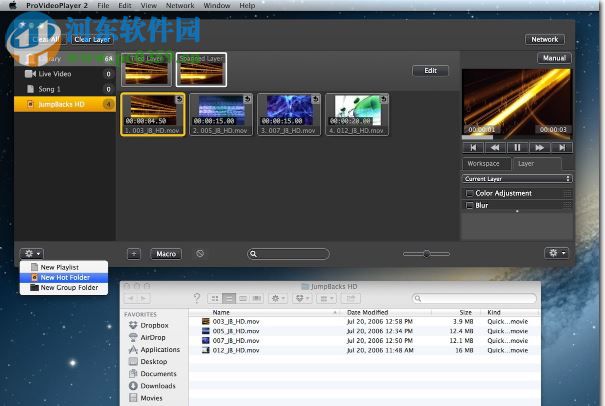The width and height of the screenshot is (605, 406).
Task: Select the Spanned Layer thumbnail
Action: coord(201,69)
